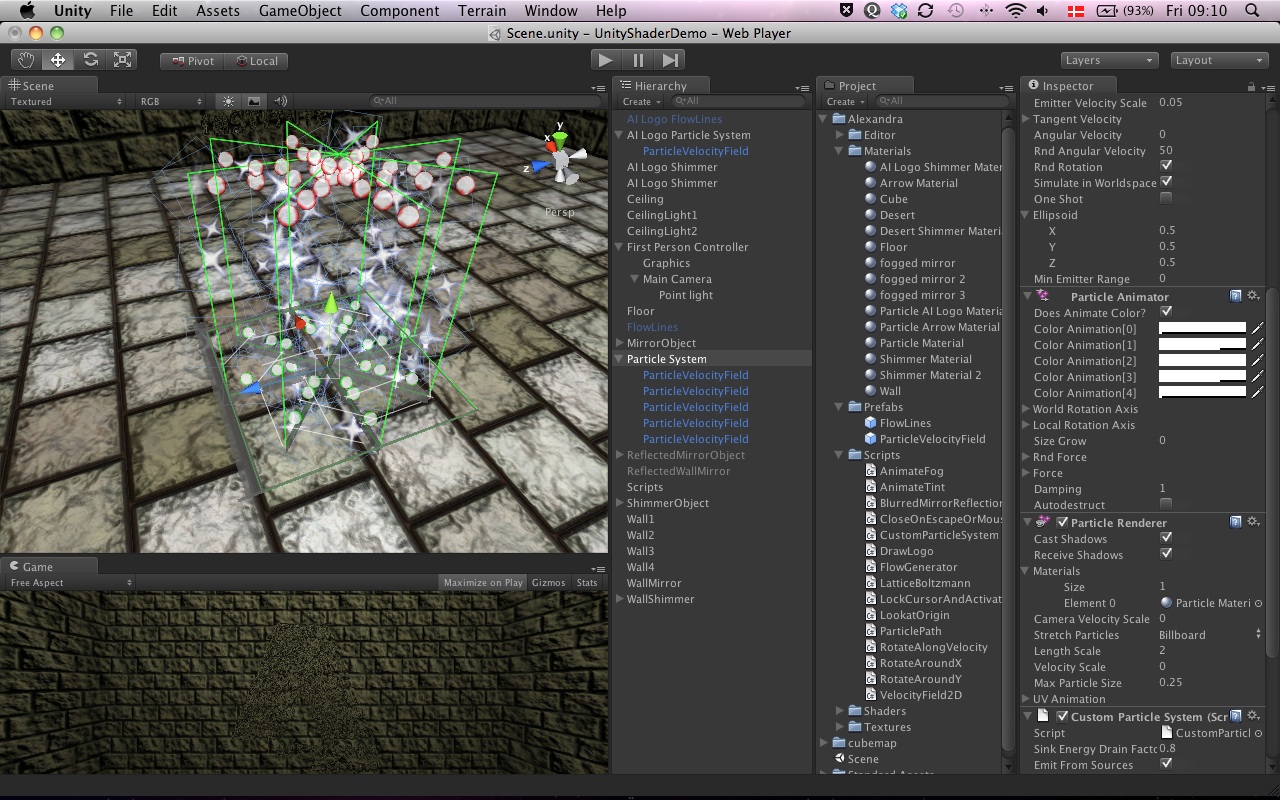Edit Color Animation[4] pencil icon

point(1257,392)
